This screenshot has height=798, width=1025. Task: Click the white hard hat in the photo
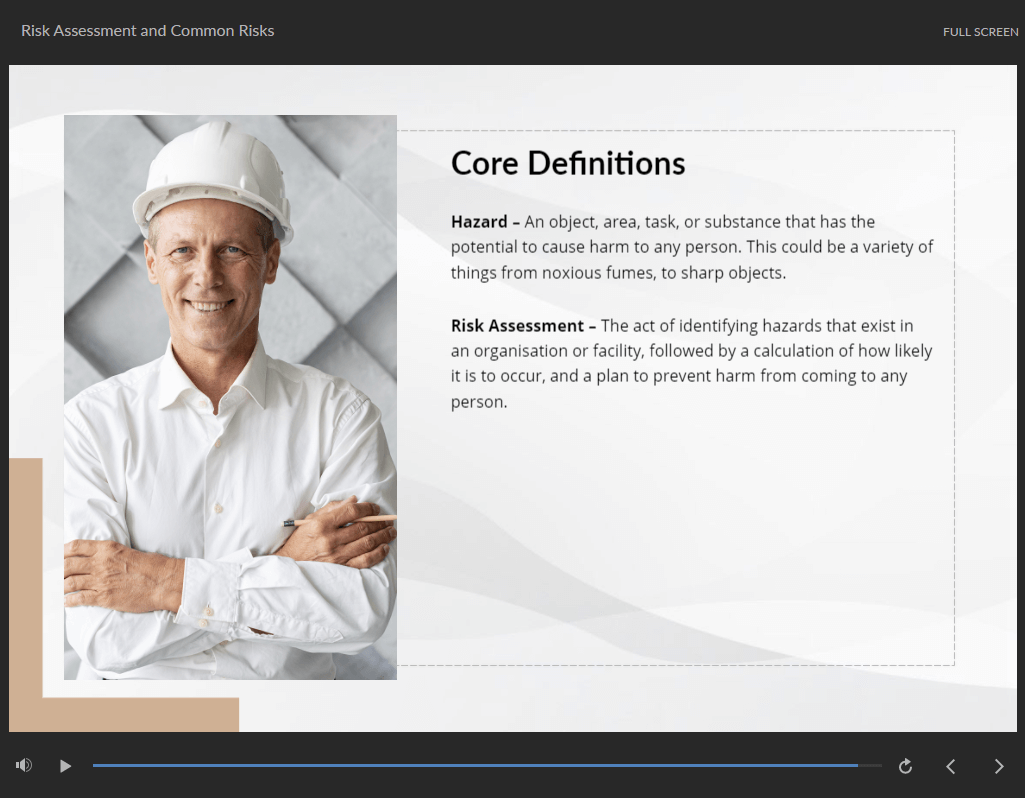(213, 175)
